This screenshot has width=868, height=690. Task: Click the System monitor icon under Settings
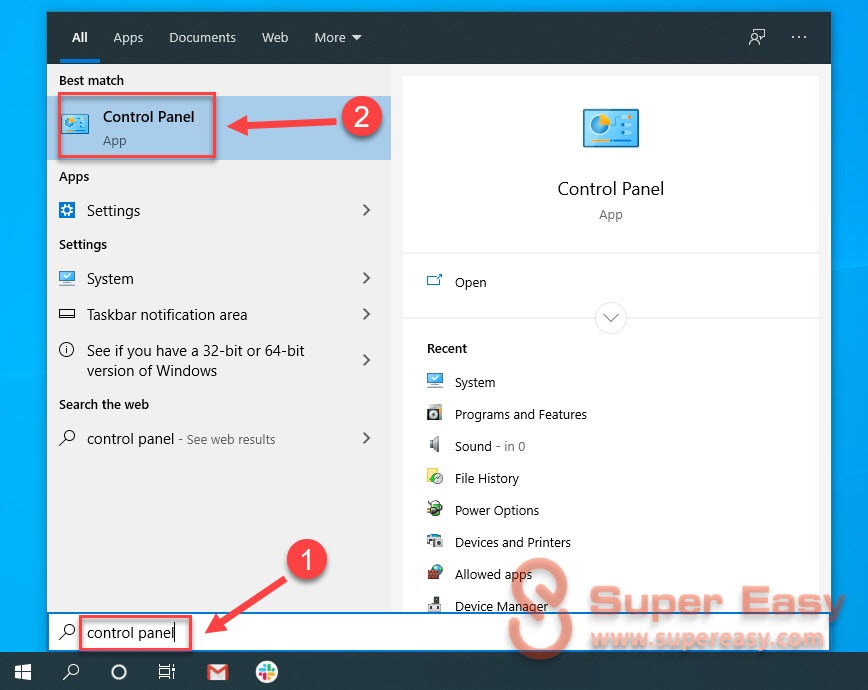pos(67,278)
